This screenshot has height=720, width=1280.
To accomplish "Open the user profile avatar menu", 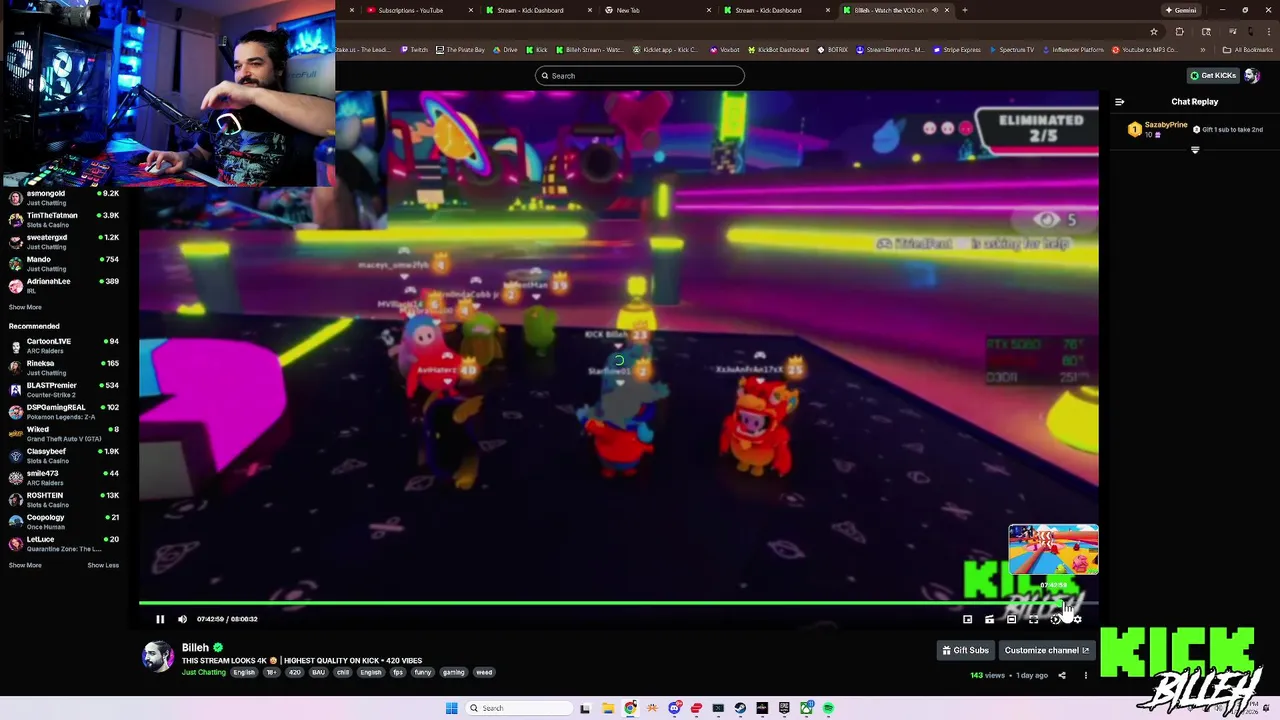I will [1252, 75].
